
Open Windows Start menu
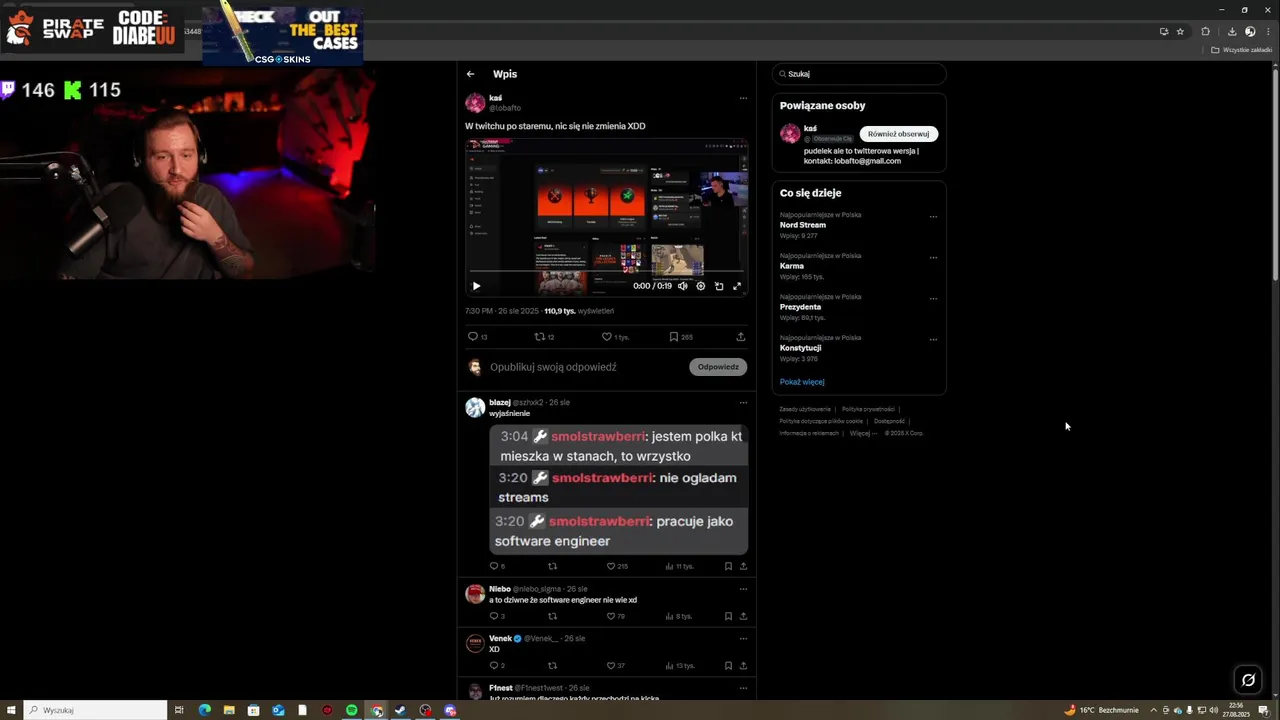tap(12, 710)
